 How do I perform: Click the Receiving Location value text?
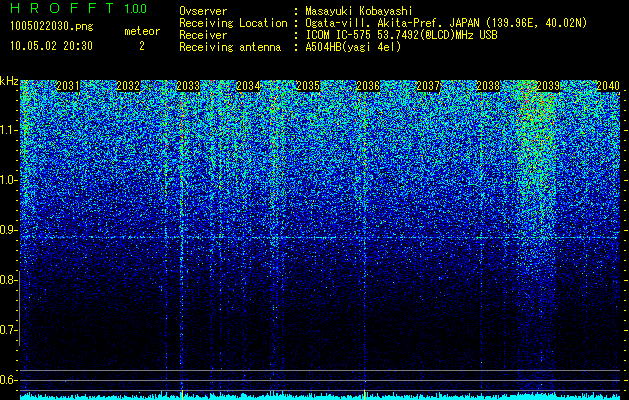pos(446,23)
